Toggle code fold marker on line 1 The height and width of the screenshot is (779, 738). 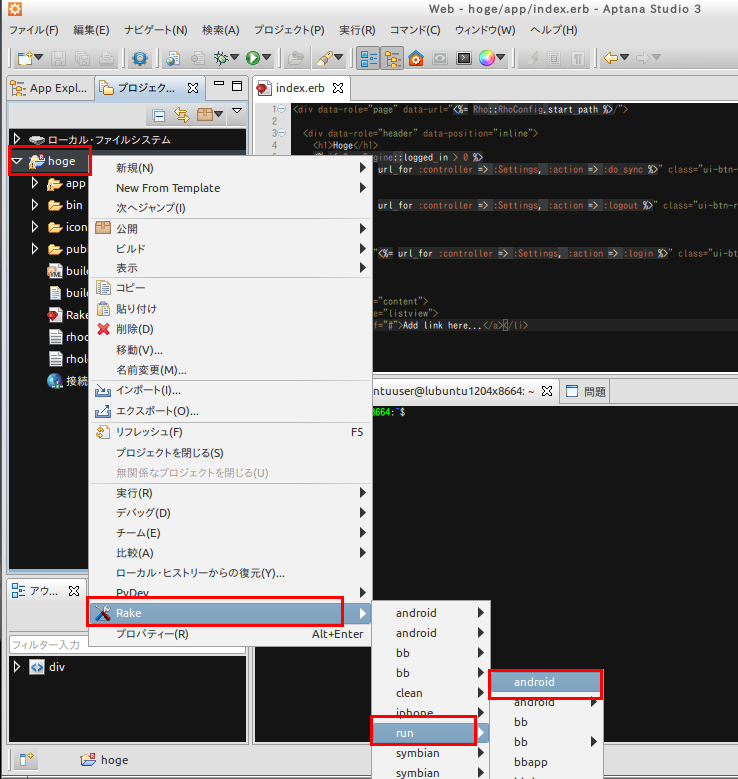click(282, 109)
